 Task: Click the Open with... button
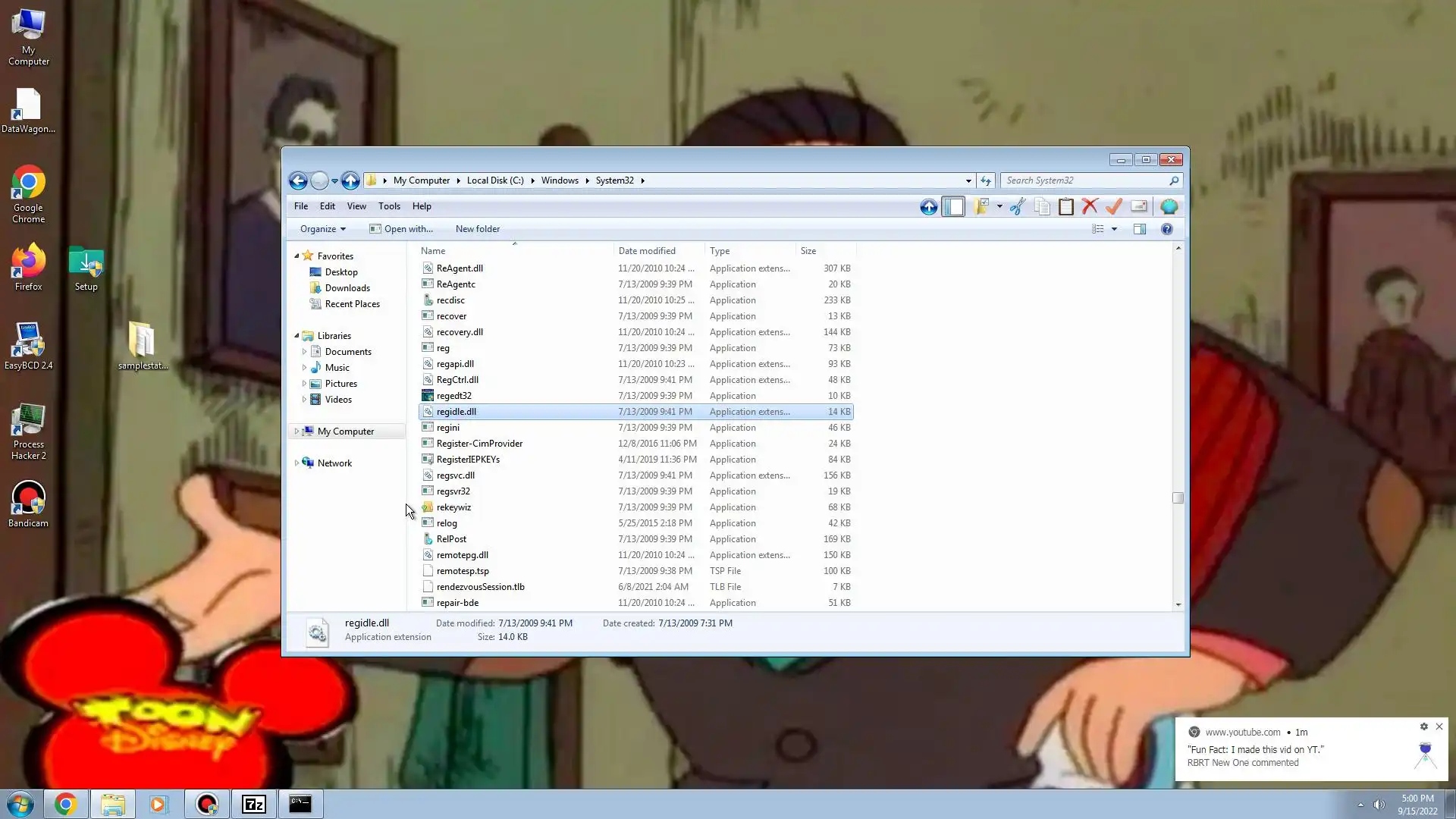pyautogui.click(x=401, y=229)
